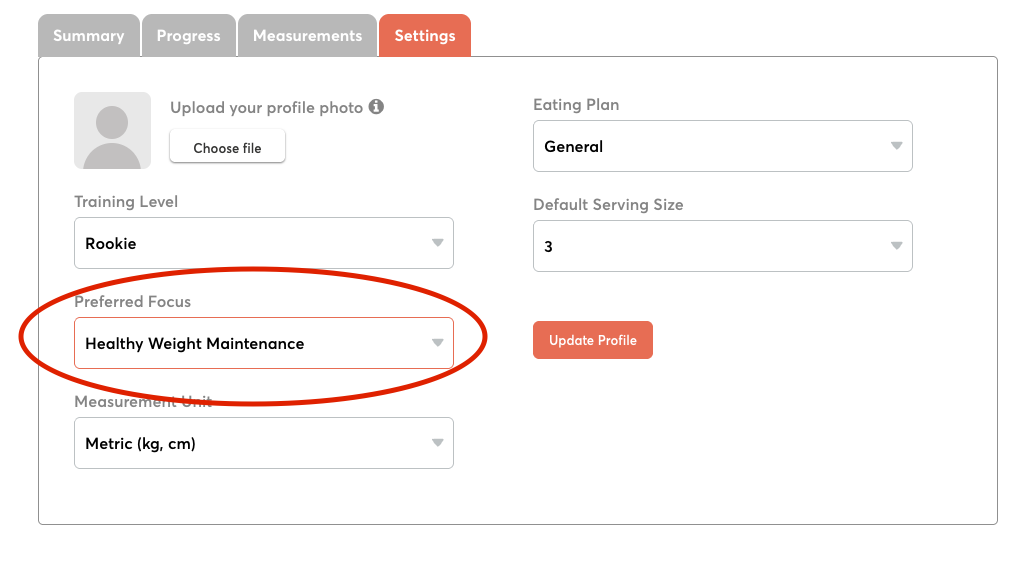This screenshot has height=564, width=1035.
Task: Open the Eating Plan dropdown set to General
Action: coord(722,146)
